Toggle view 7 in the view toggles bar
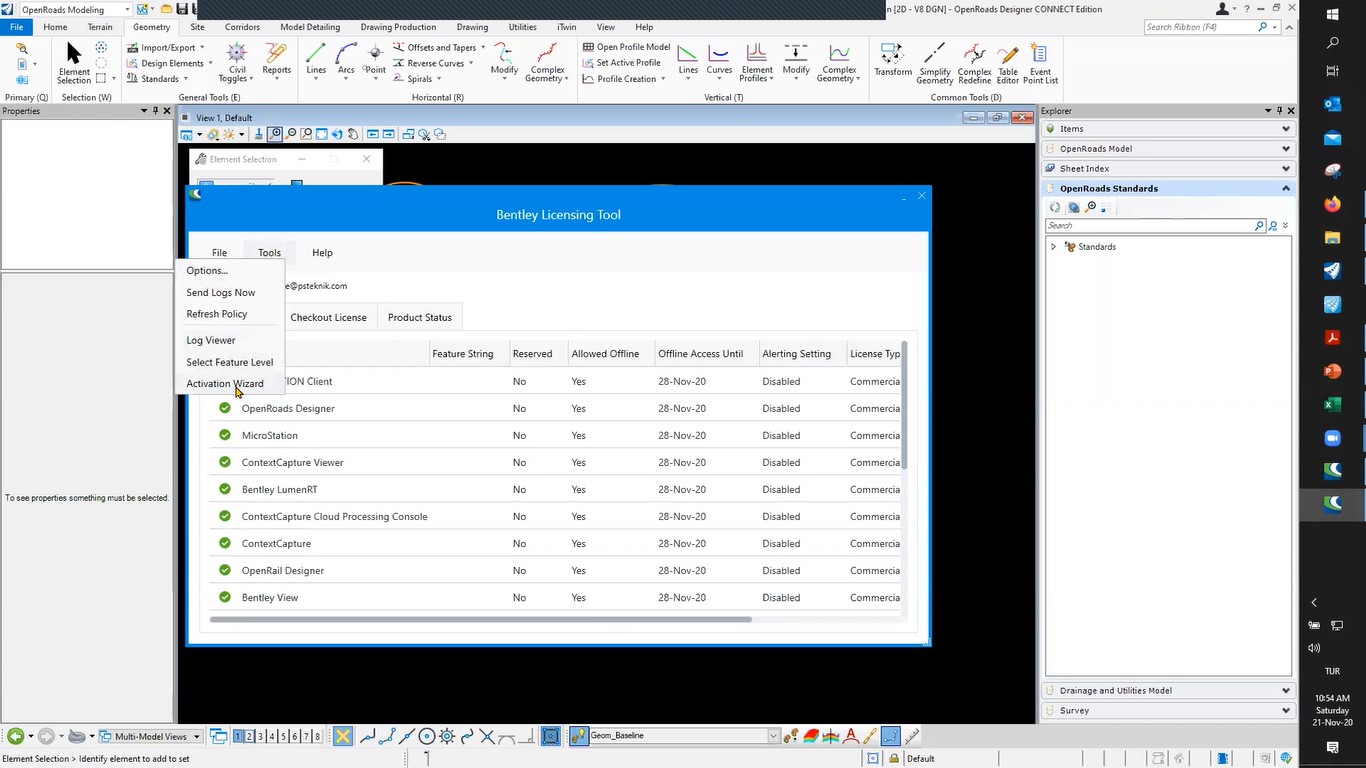Image resolution: width=1366 pixels, height=768 pixels. pyautogui.click(x=306, y=736)
